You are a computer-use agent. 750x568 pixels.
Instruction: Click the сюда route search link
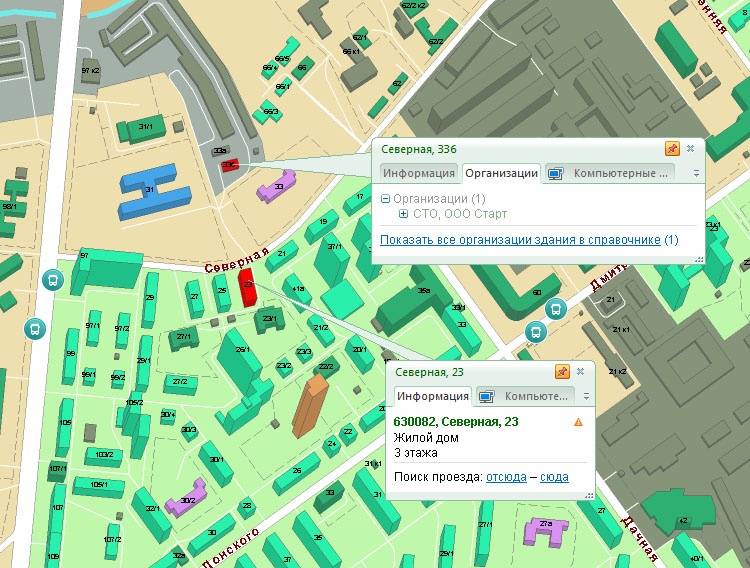click(x=554, y=477)
